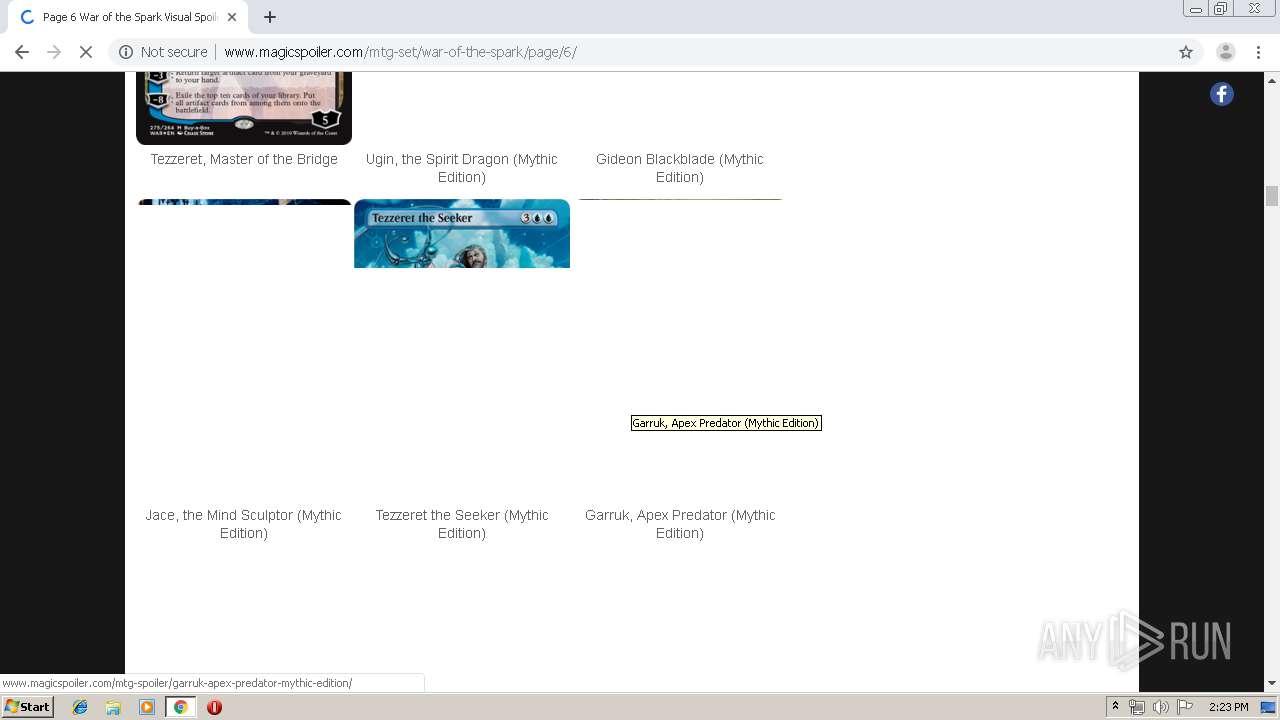Bookmark this page with the star
The image size is (1280, 720).
pyautogui.click(x=1186, y=52)
